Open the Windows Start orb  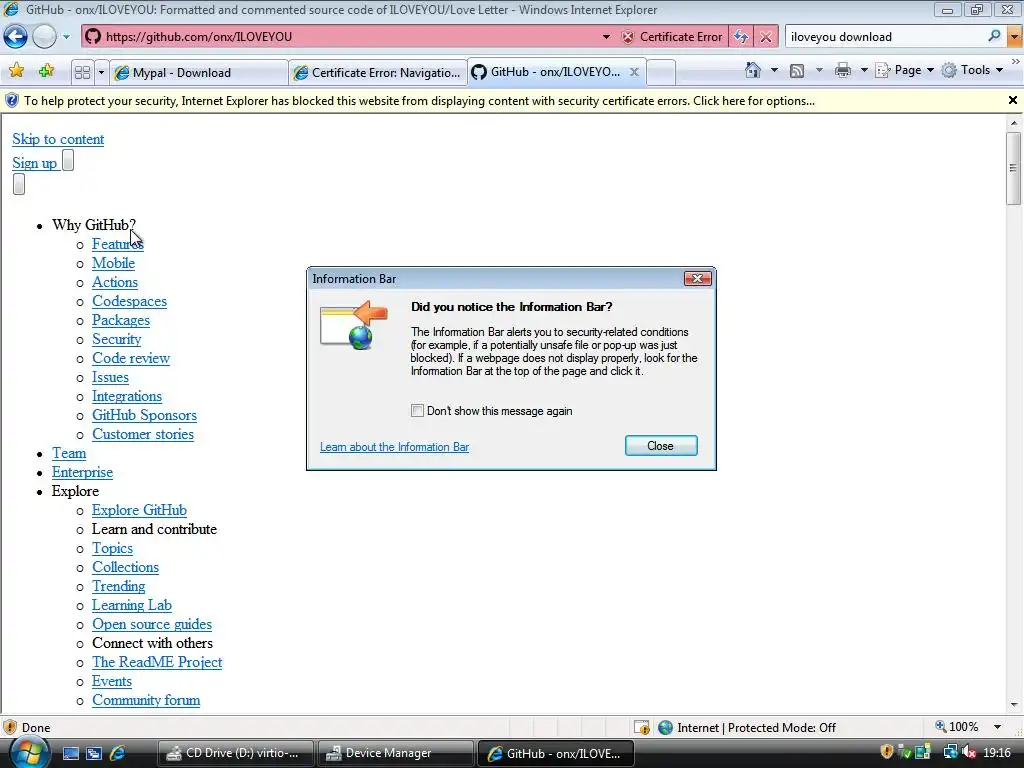27,752
